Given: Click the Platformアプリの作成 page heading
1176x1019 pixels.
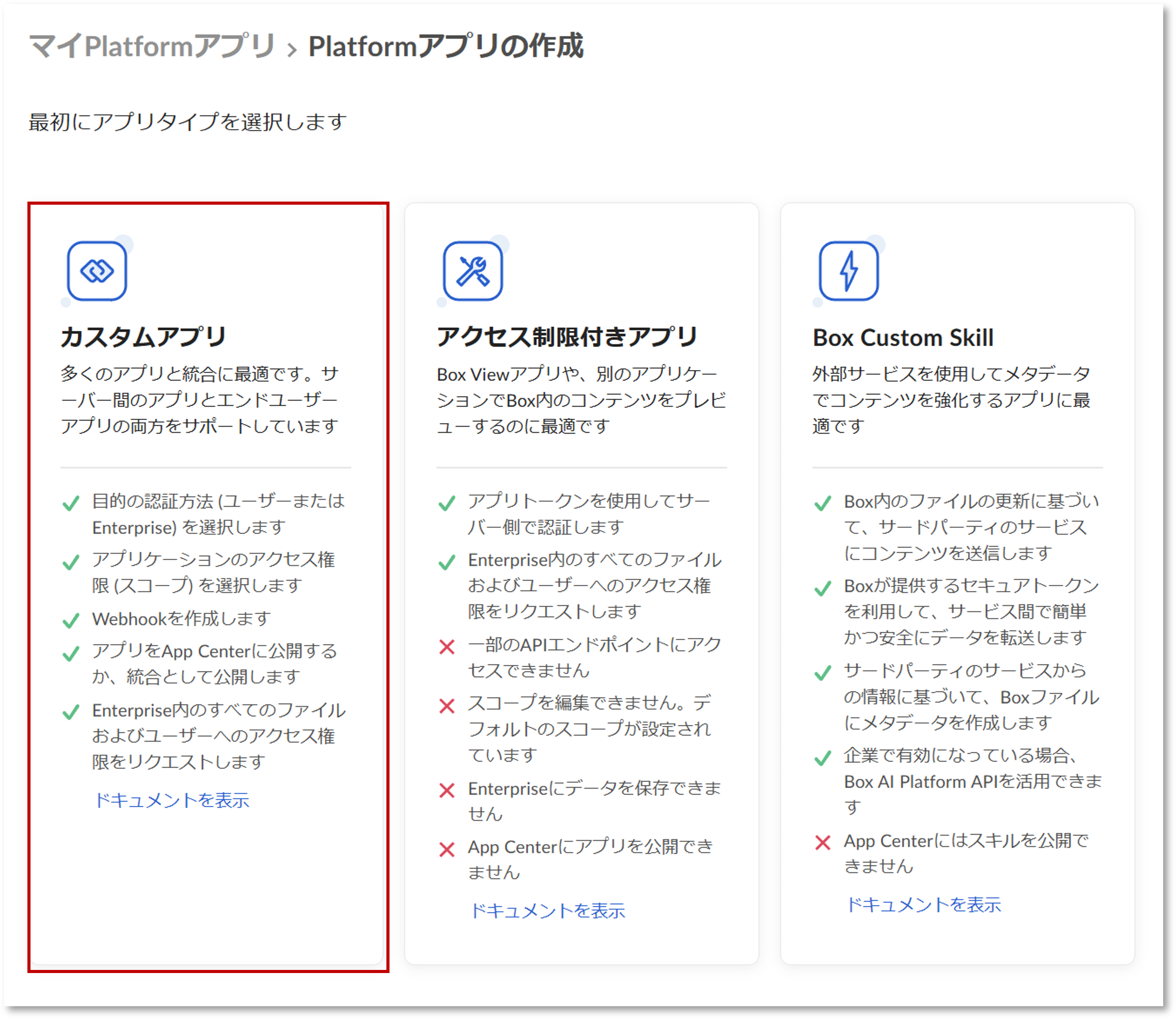Looking at the screenshot, I should coord(446,46).
